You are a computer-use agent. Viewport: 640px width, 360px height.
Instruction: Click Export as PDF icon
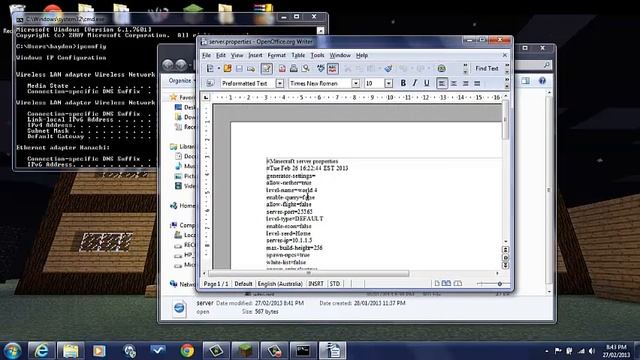pyautogui.click(x=282, y=69)
